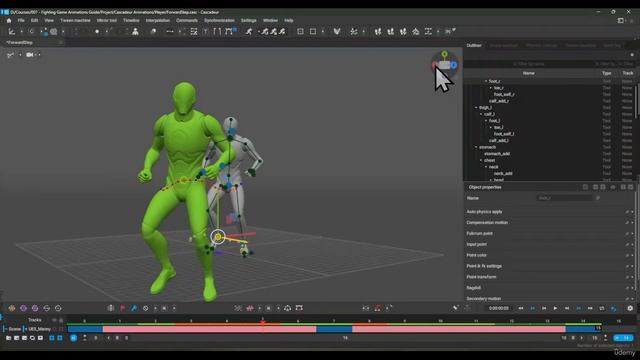
Task: Open the Synchronization menu
Action: point(219,20)
